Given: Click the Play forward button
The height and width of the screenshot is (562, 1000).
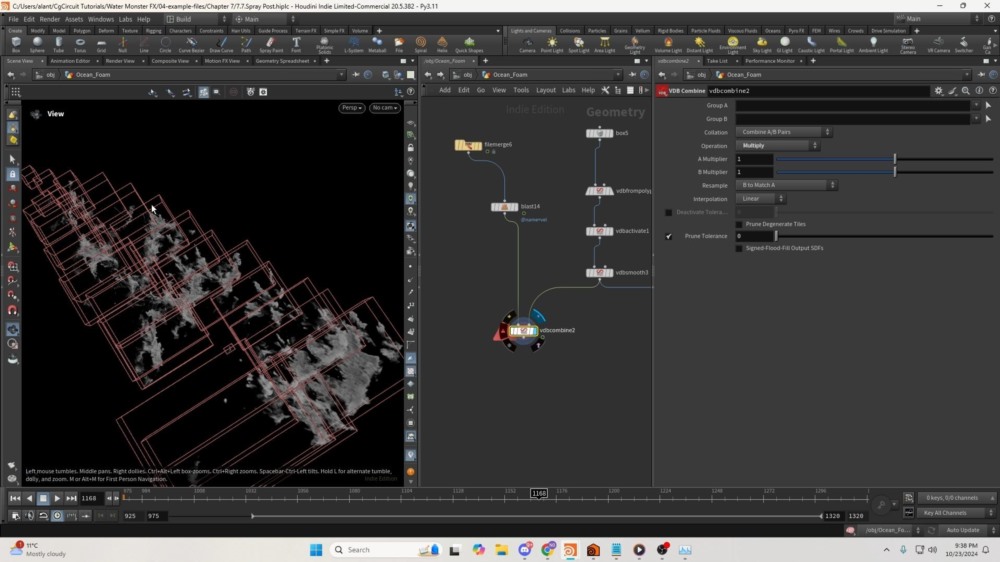Looking at the screenshot, I should pyautogui.click(x=57, y=498).
